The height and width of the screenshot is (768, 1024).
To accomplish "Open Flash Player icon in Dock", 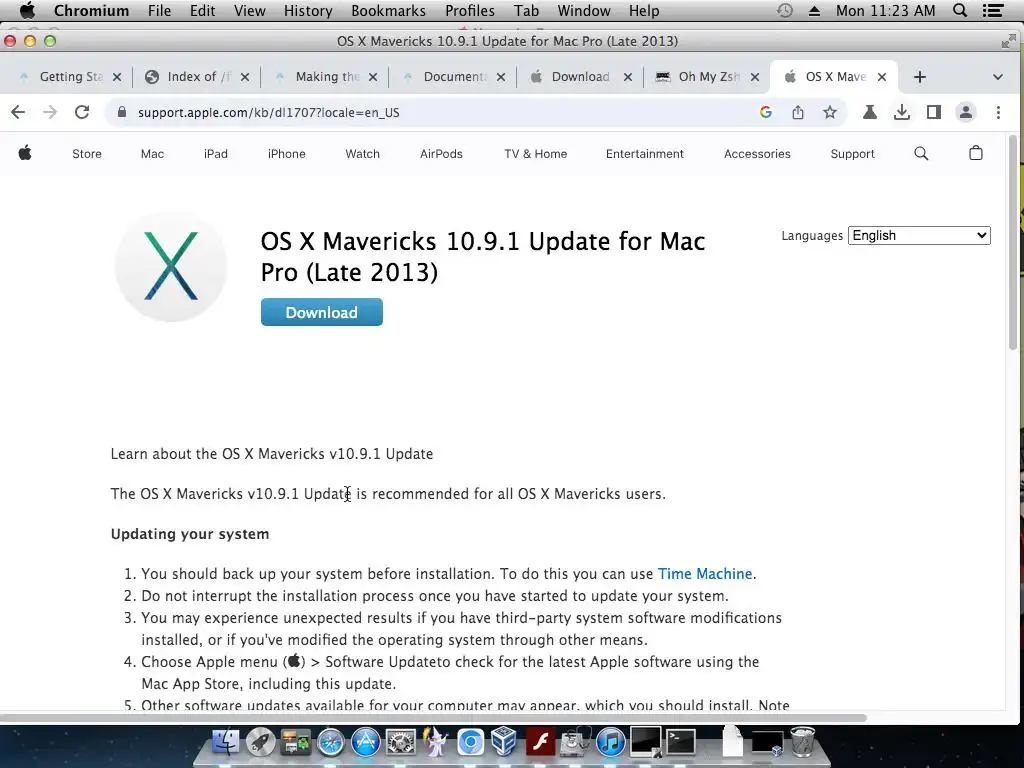I will click(540, 743).
